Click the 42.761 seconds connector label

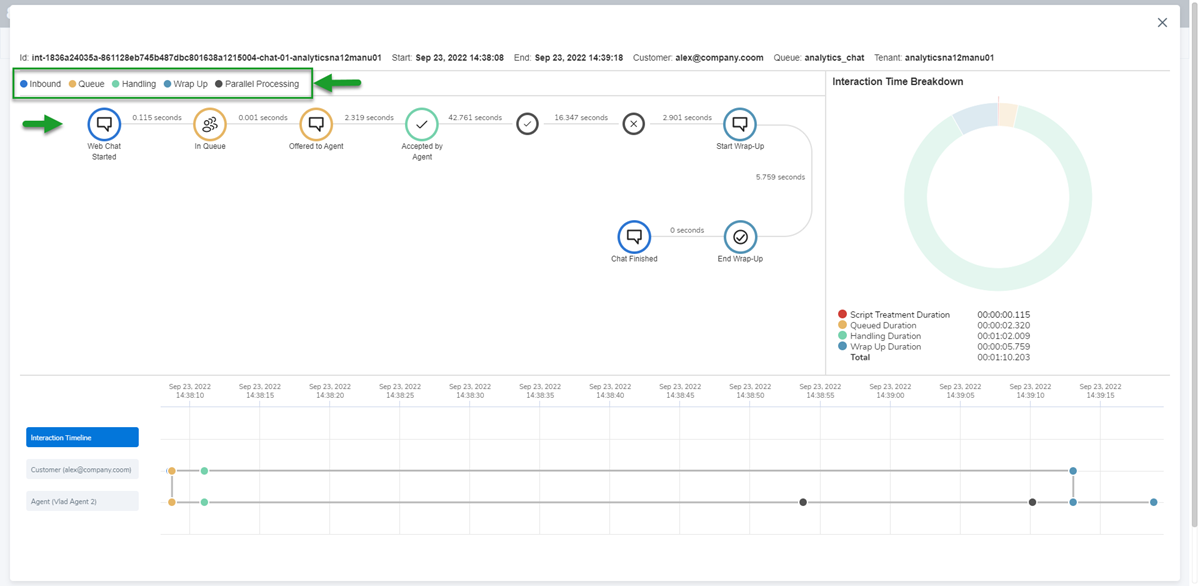click(x=475, y=118)
